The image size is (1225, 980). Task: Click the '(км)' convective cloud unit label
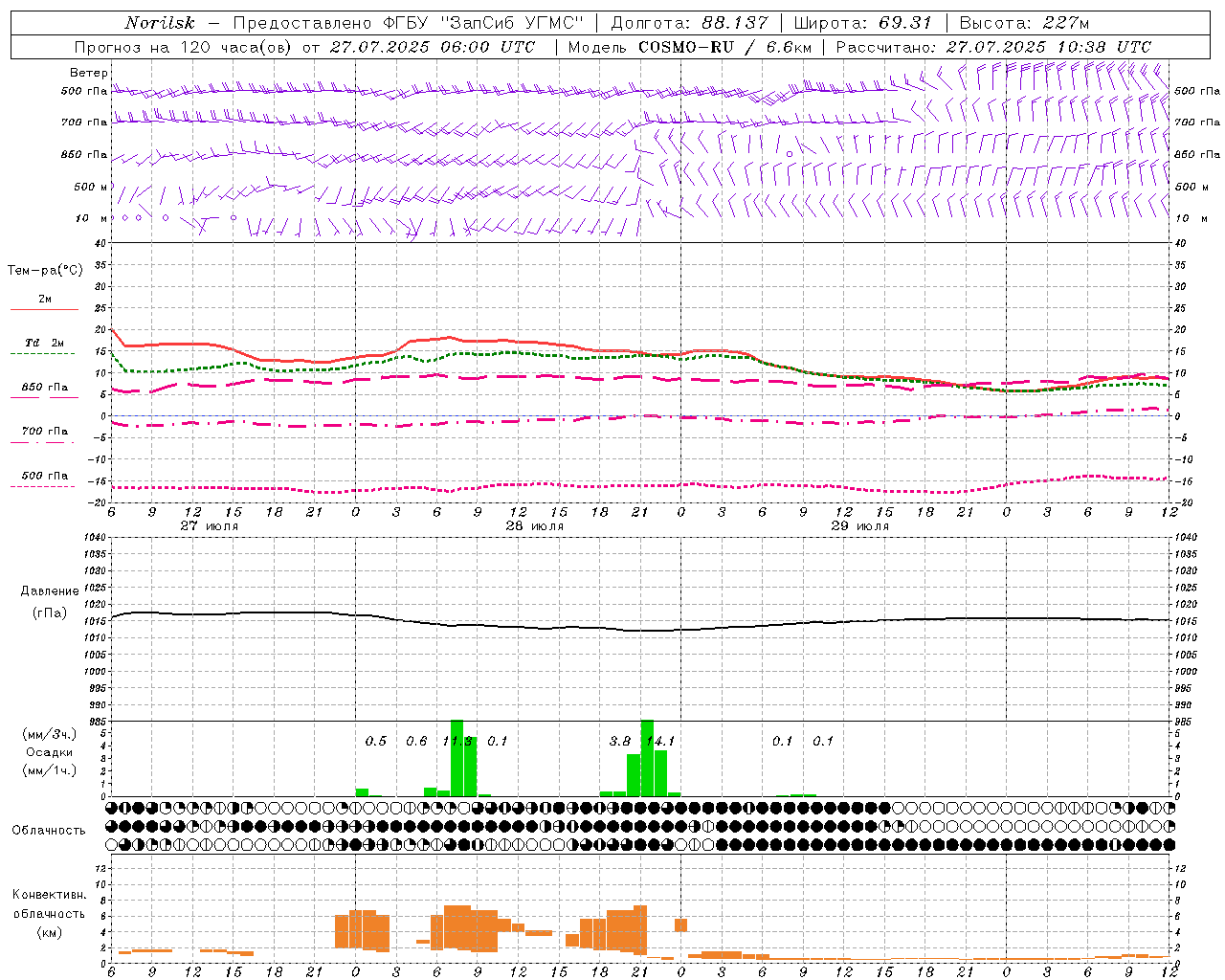click(x=50, y=932)
